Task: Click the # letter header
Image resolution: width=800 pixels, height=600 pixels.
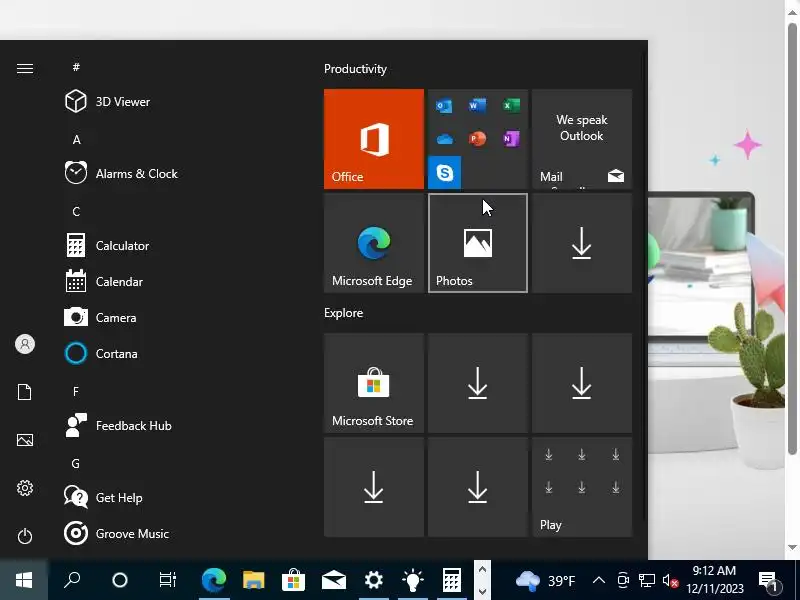Action: point(76,67)
